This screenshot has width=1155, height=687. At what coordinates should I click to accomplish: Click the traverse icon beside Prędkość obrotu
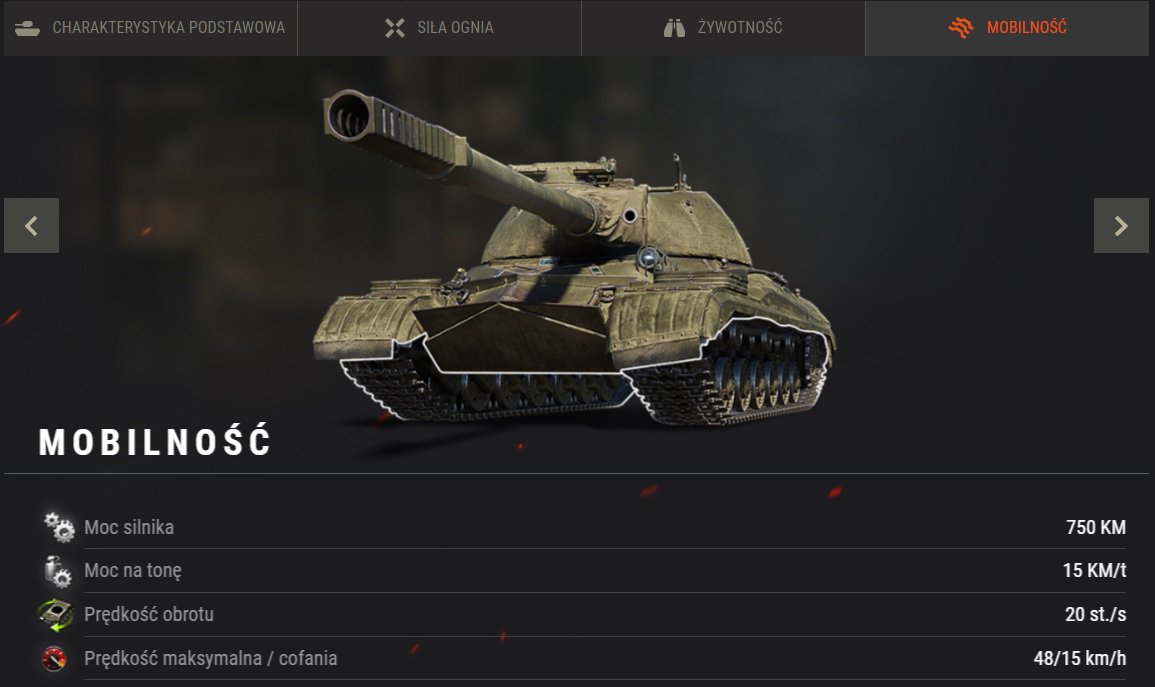[56, 615]
